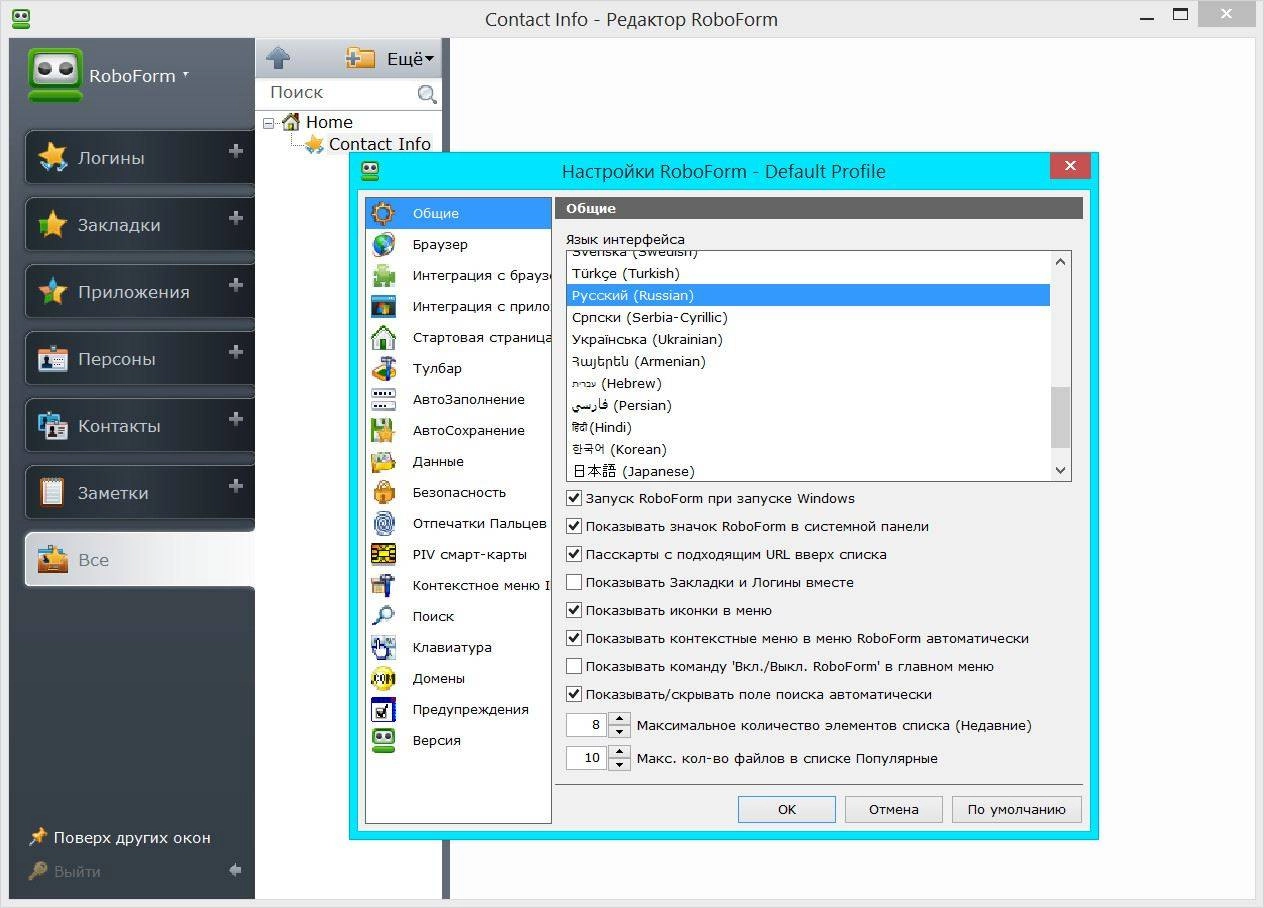Open the Безопасность lock icon

383,492
